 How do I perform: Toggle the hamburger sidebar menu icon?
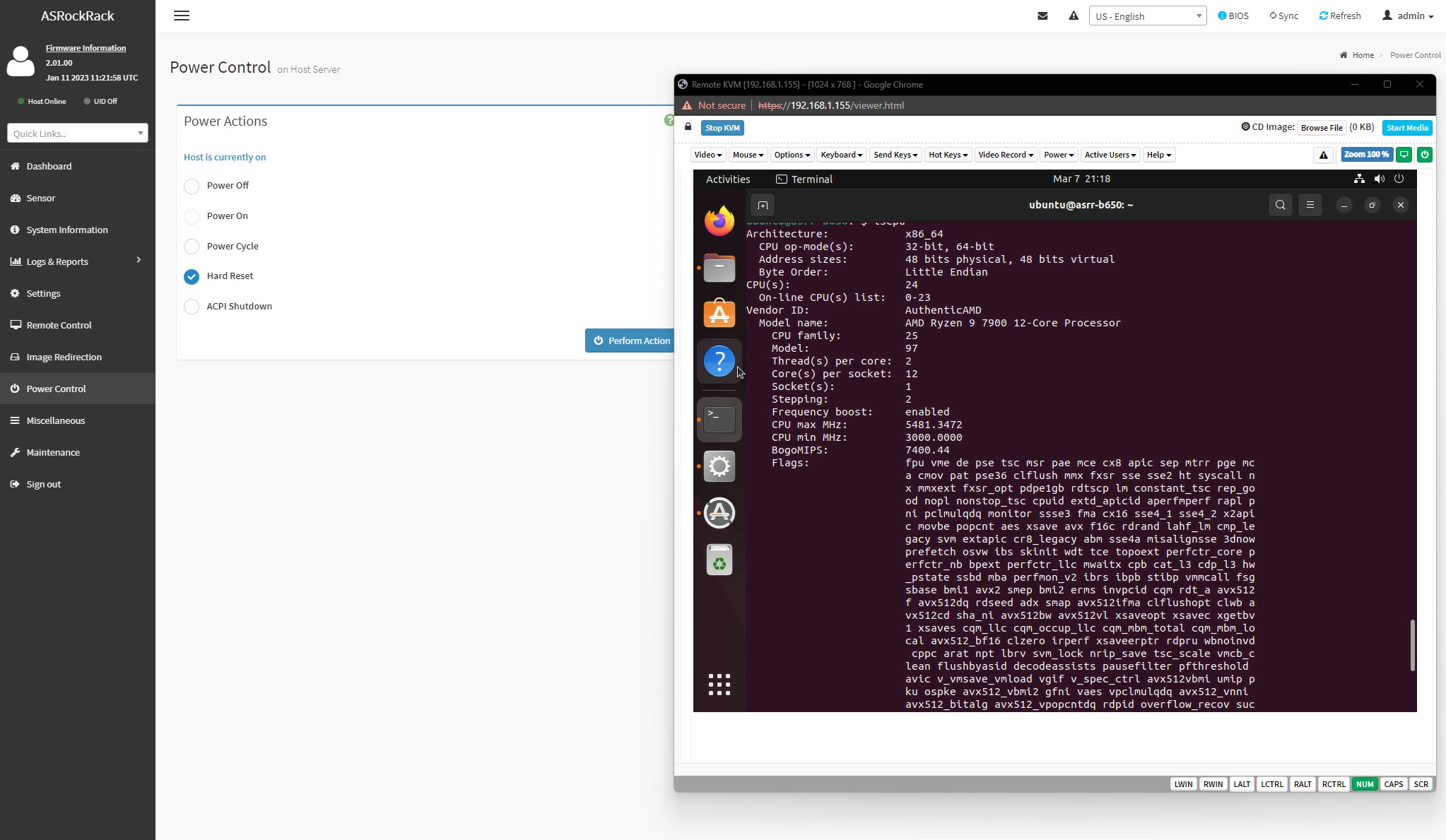tap(182, 16)
